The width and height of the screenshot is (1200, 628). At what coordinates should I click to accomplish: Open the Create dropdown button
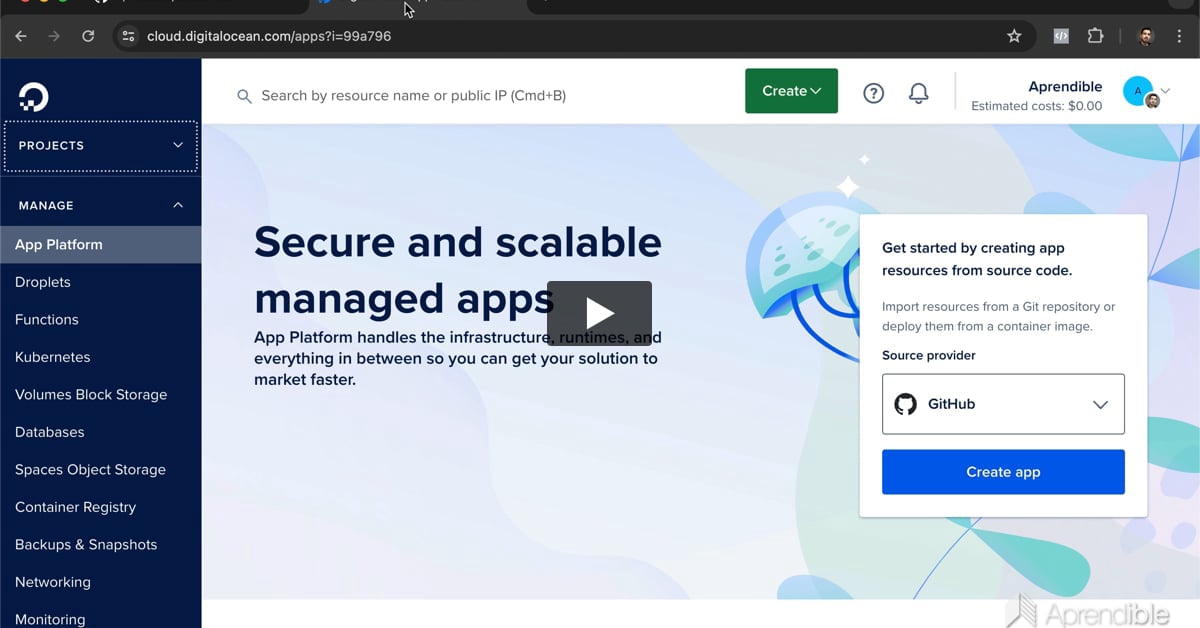pos(791,91)
